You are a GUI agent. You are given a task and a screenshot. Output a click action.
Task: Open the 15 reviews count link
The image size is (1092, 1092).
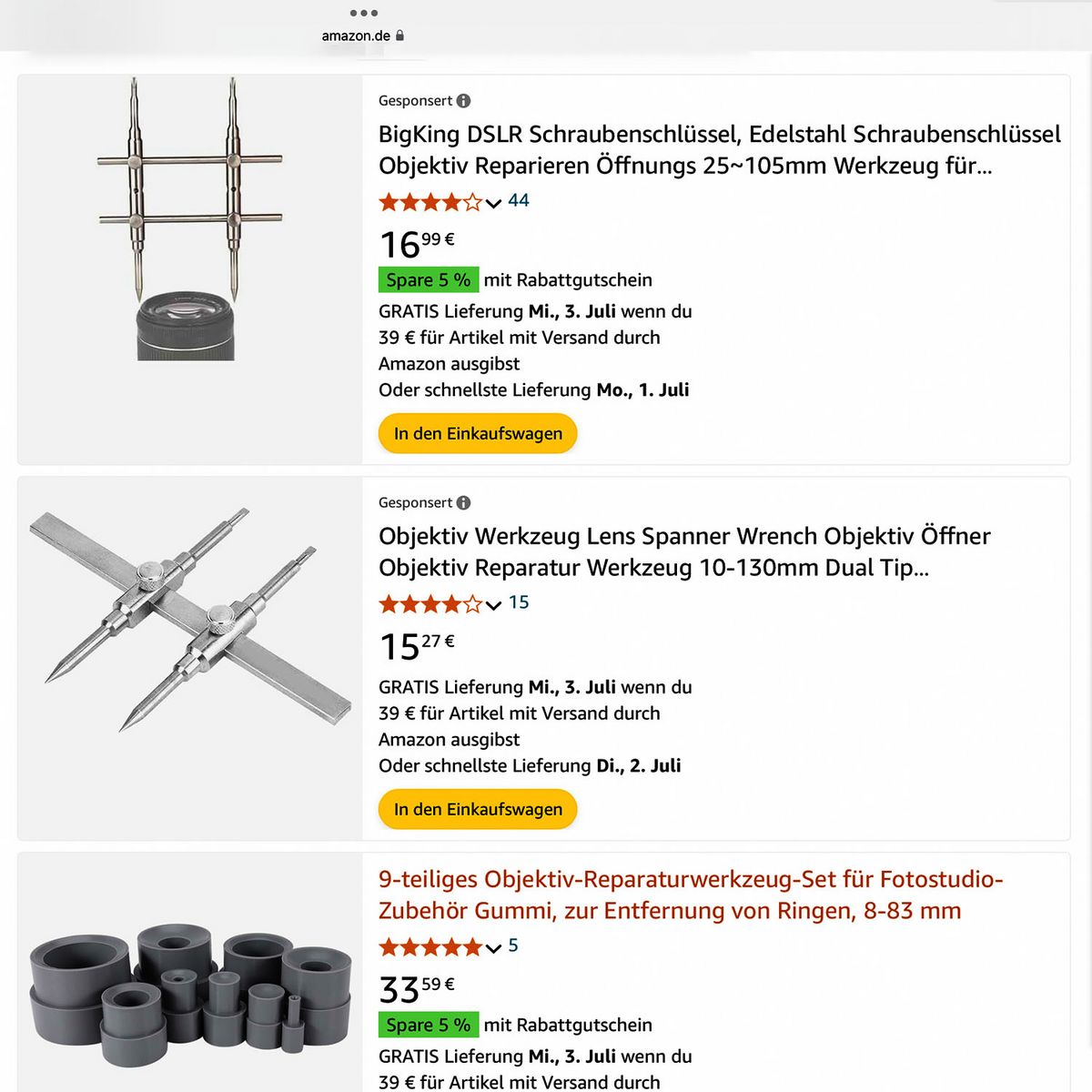pos(519,602)
